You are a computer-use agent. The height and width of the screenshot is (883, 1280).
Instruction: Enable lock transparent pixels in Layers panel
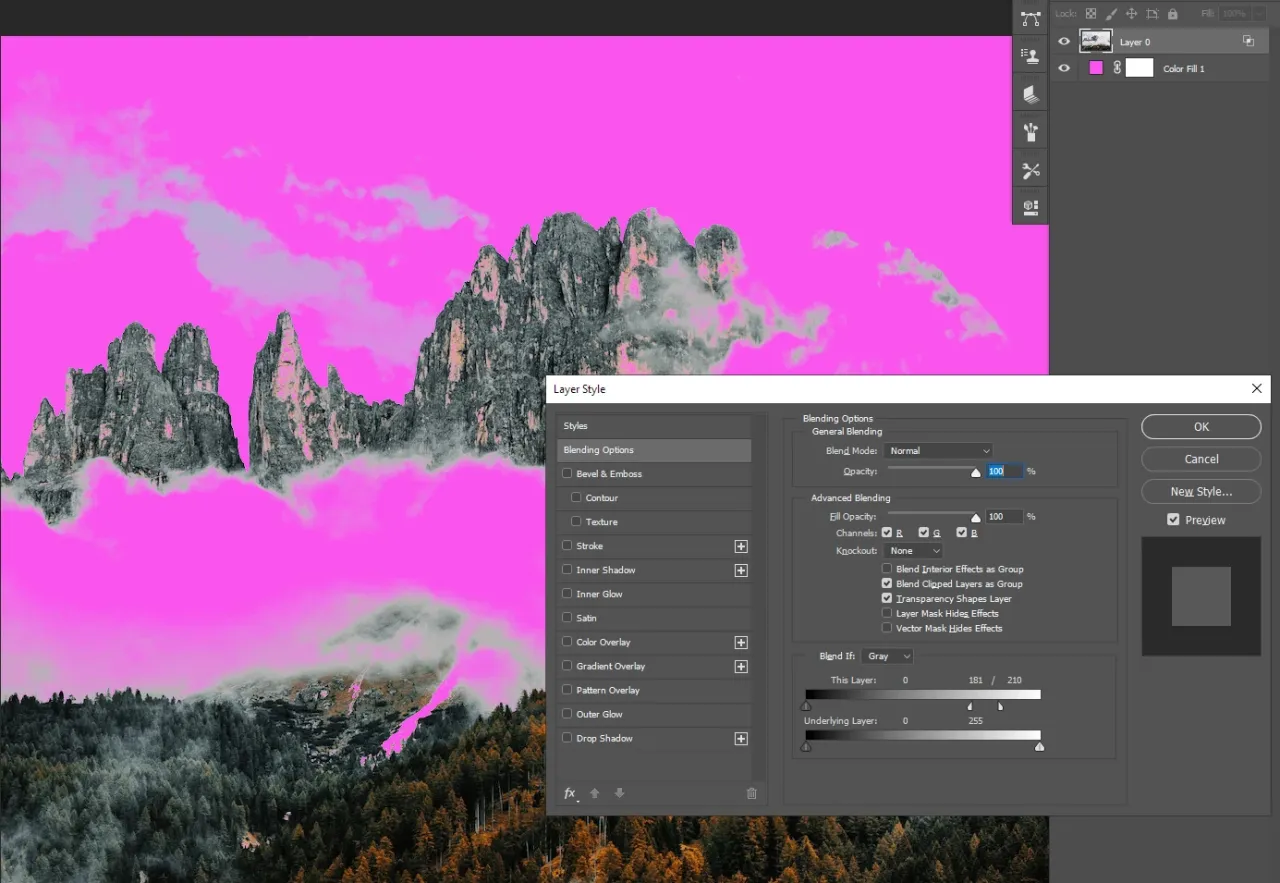(x=1090, y=13)
